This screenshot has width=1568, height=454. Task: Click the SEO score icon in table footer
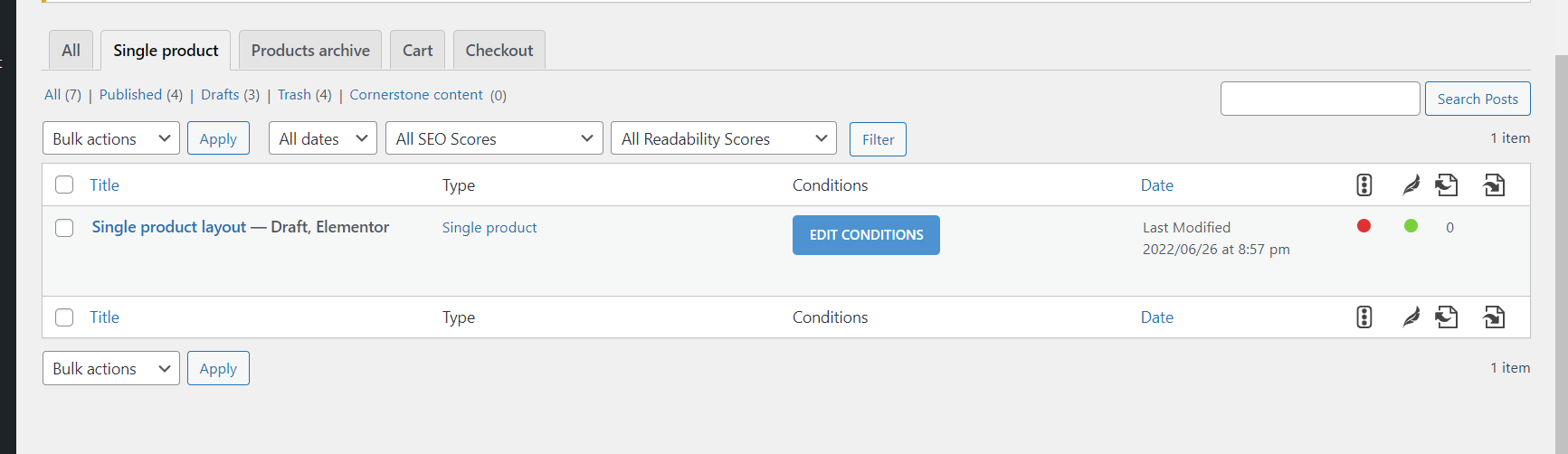point(1364,317)
